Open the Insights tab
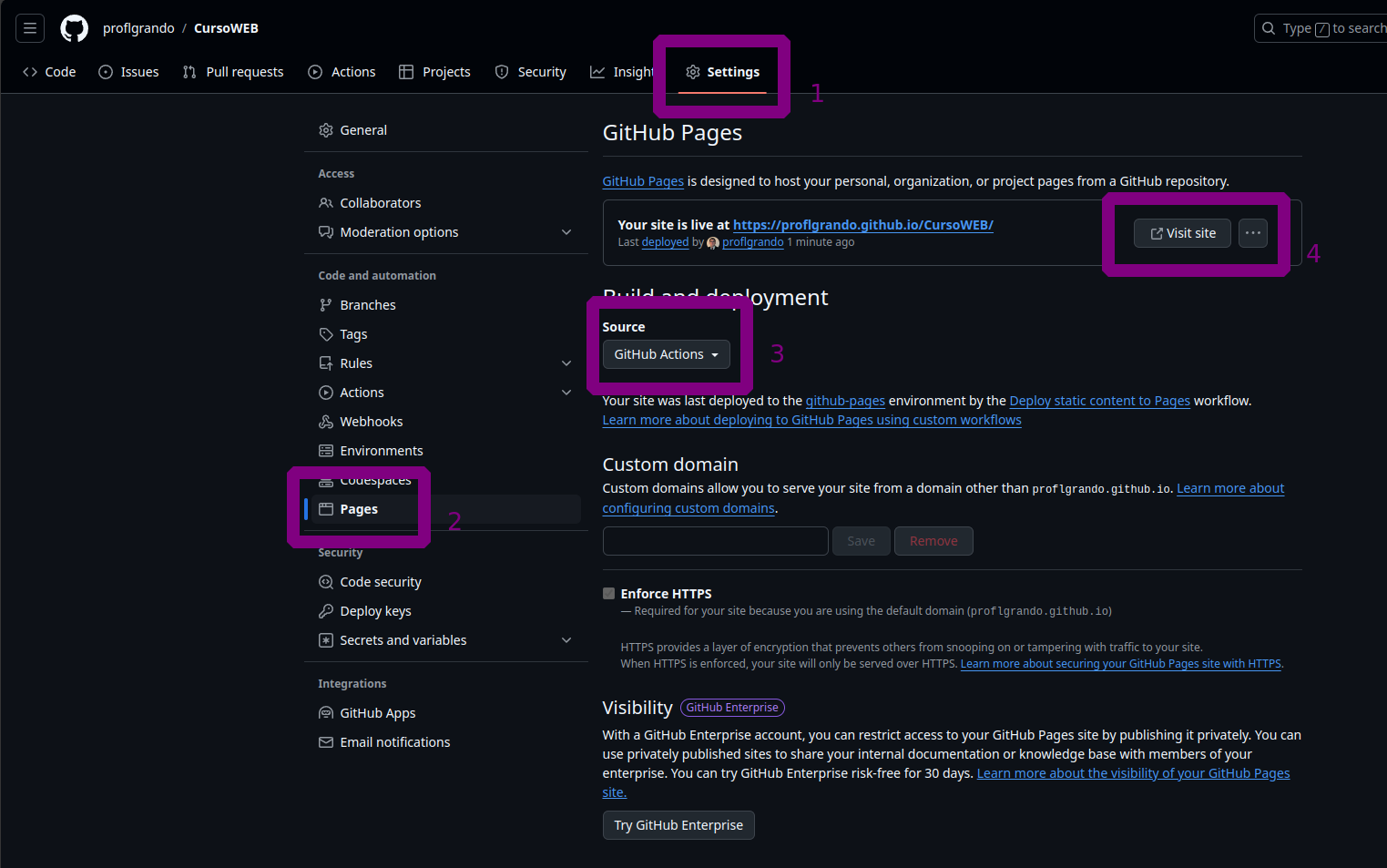Screen dimensions: 1387x868 click(622, 72)
